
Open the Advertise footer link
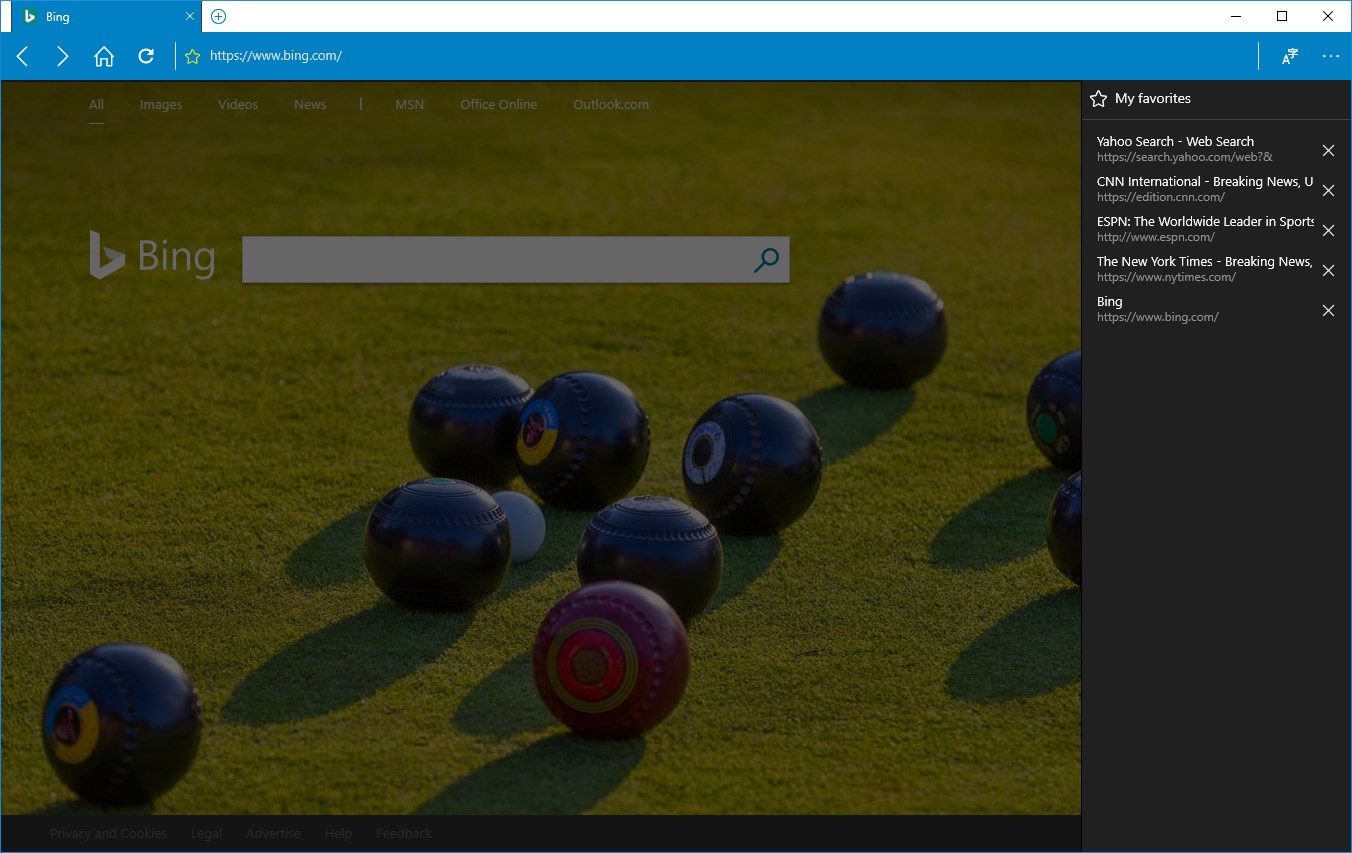273,833
